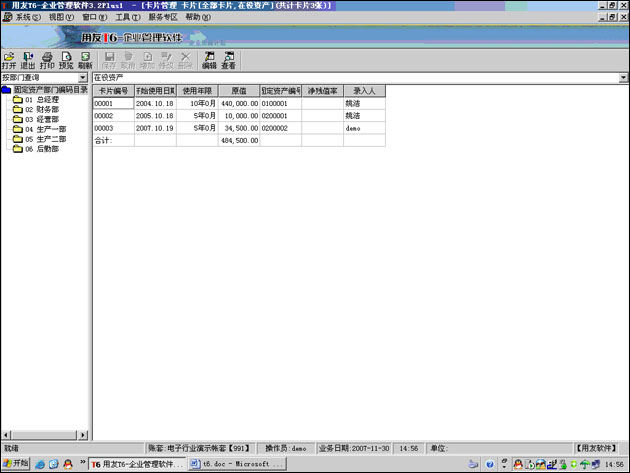The width and height of the screenshot is (630, 473).
Task: Launch Internet Explorer from the quick launch
Action: 40,464
